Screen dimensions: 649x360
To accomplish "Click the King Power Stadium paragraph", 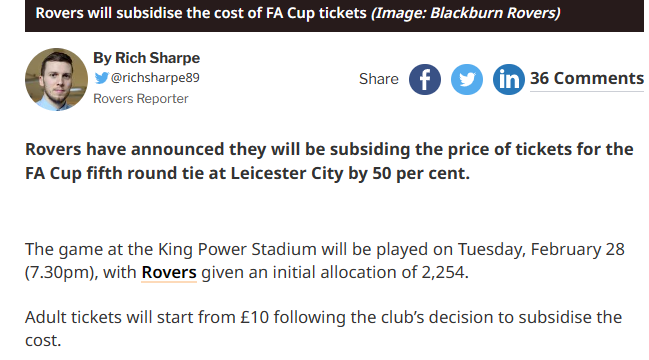I will pos(324,261).
